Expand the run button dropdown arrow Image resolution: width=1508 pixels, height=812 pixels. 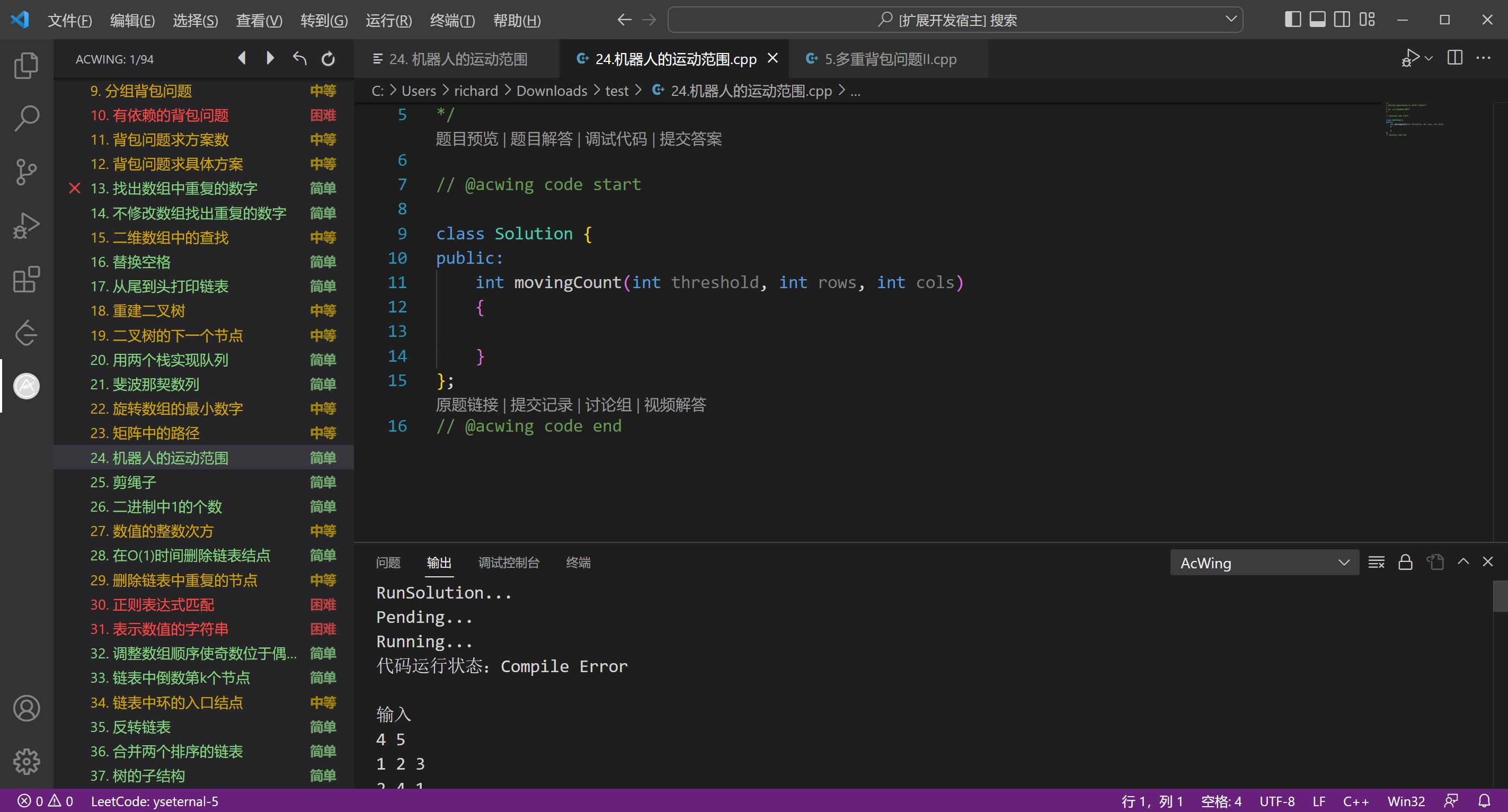(x=1429, y=58)
